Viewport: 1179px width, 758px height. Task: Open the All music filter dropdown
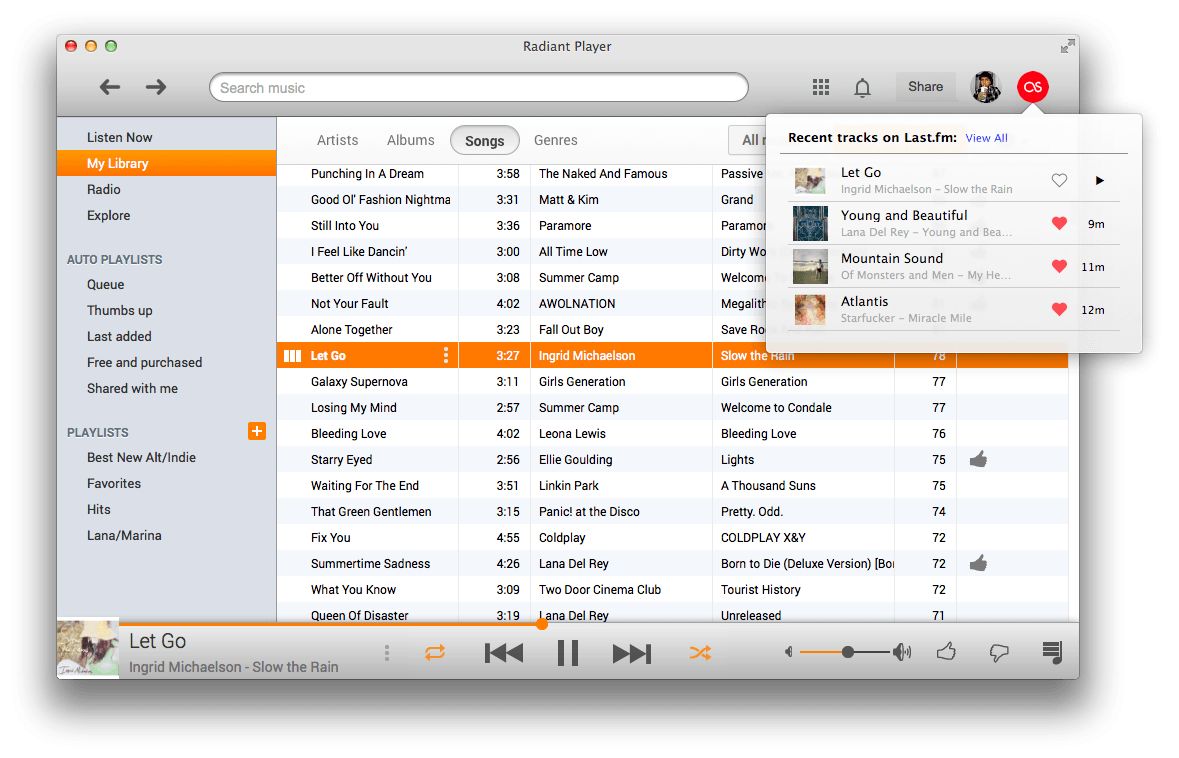(x=753, y=140)
